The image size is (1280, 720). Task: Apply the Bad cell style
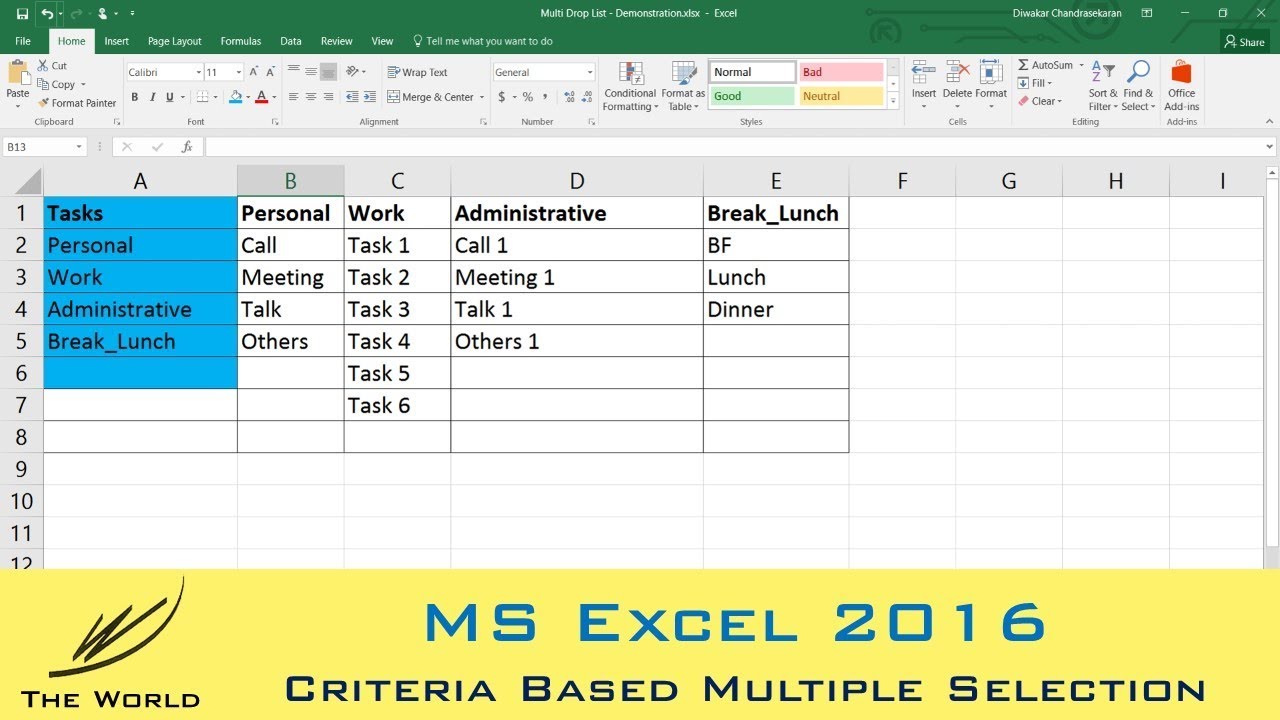pyautogui.click(x=841, y=72)
